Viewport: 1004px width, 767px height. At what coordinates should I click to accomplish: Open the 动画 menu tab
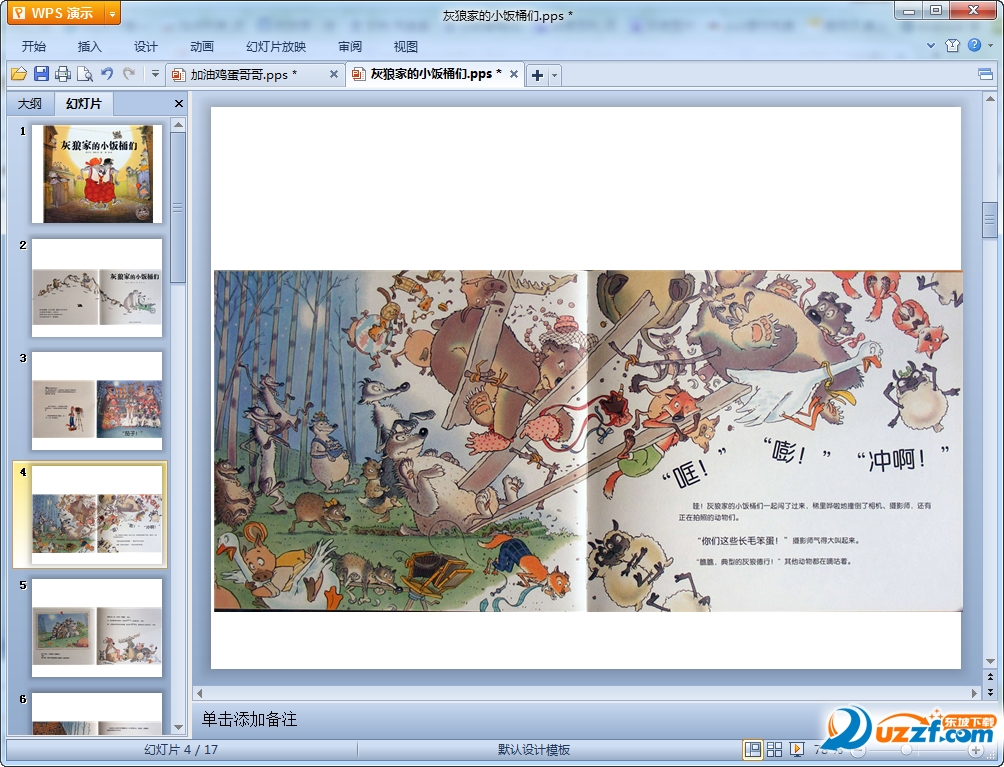click(202, 47)
